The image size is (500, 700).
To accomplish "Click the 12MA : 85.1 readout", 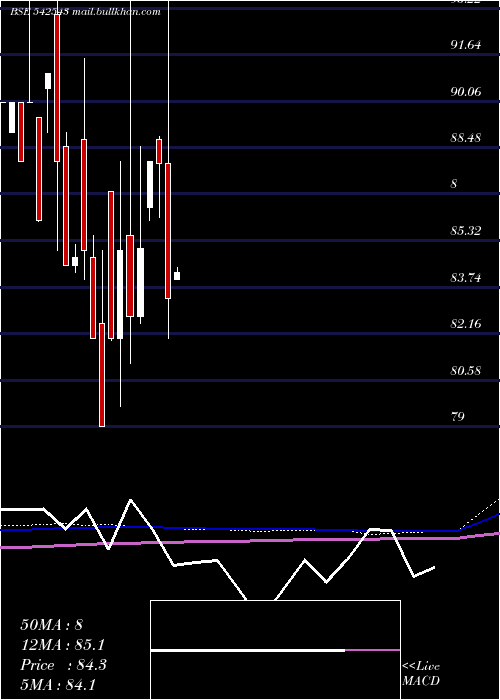I will (63, 645).
